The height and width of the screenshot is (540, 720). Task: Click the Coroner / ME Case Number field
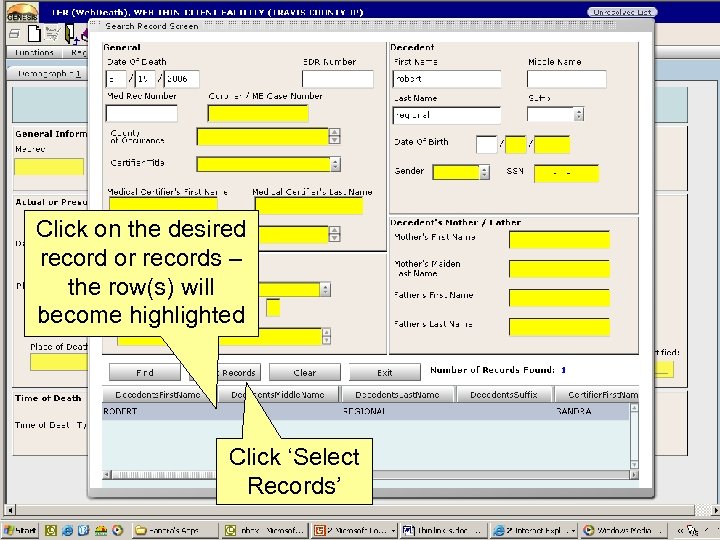pos(258,113)
